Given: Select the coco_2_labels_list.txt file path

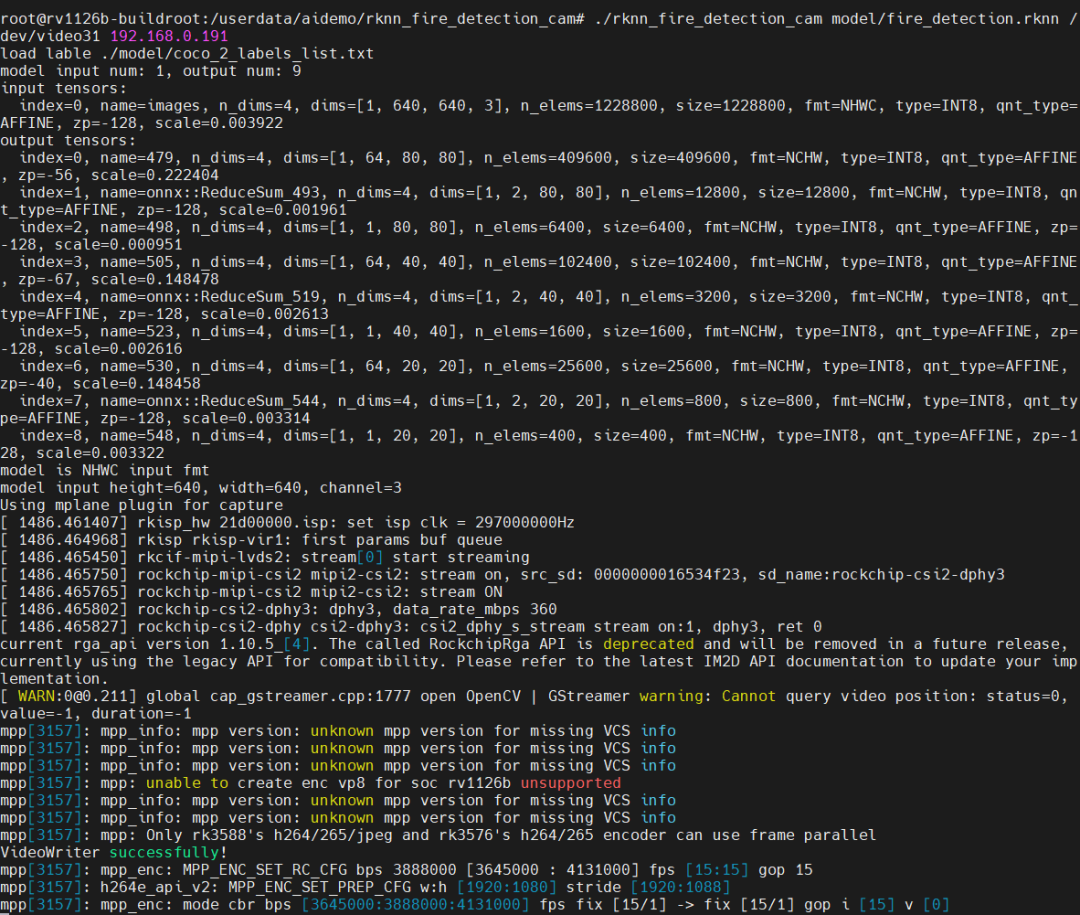Looking at the screenshot, I should tap(237, 53).
